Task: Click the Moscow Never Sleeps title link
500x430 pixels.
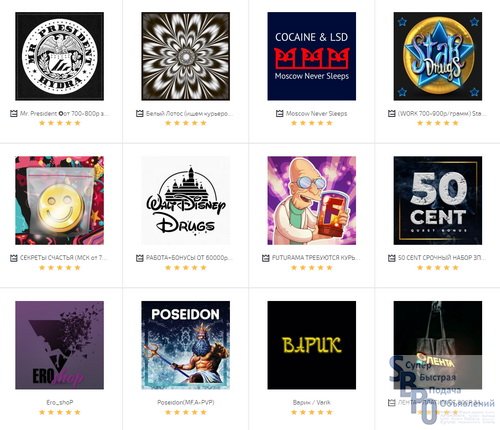Action: pyautogui.click(x=316, y=114)
